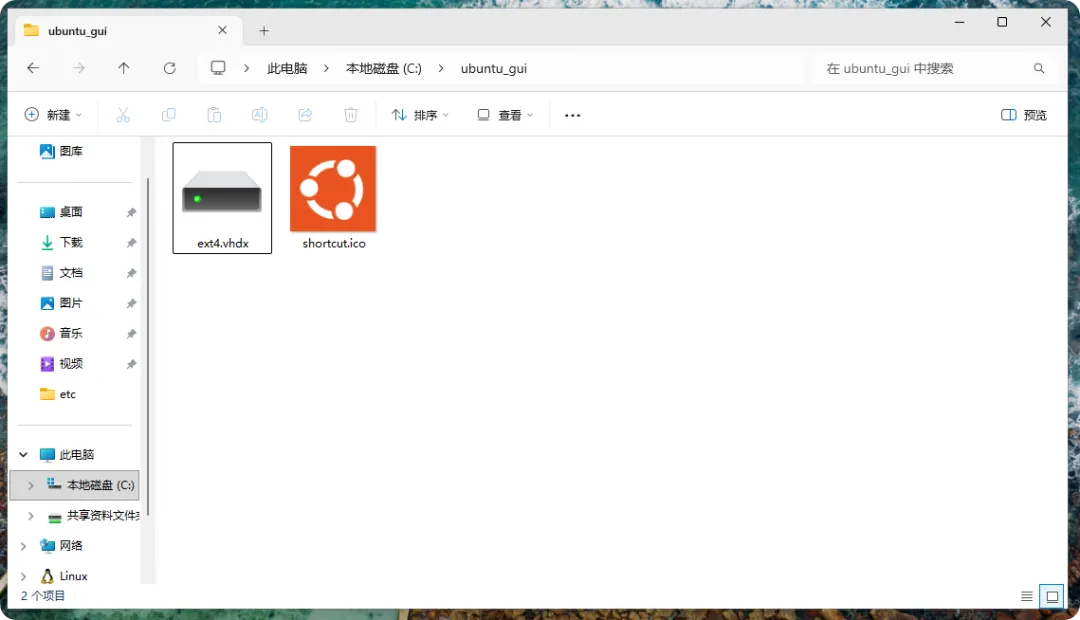
Task: Click the Rename icon in toolbar
Action: (260, 115)
